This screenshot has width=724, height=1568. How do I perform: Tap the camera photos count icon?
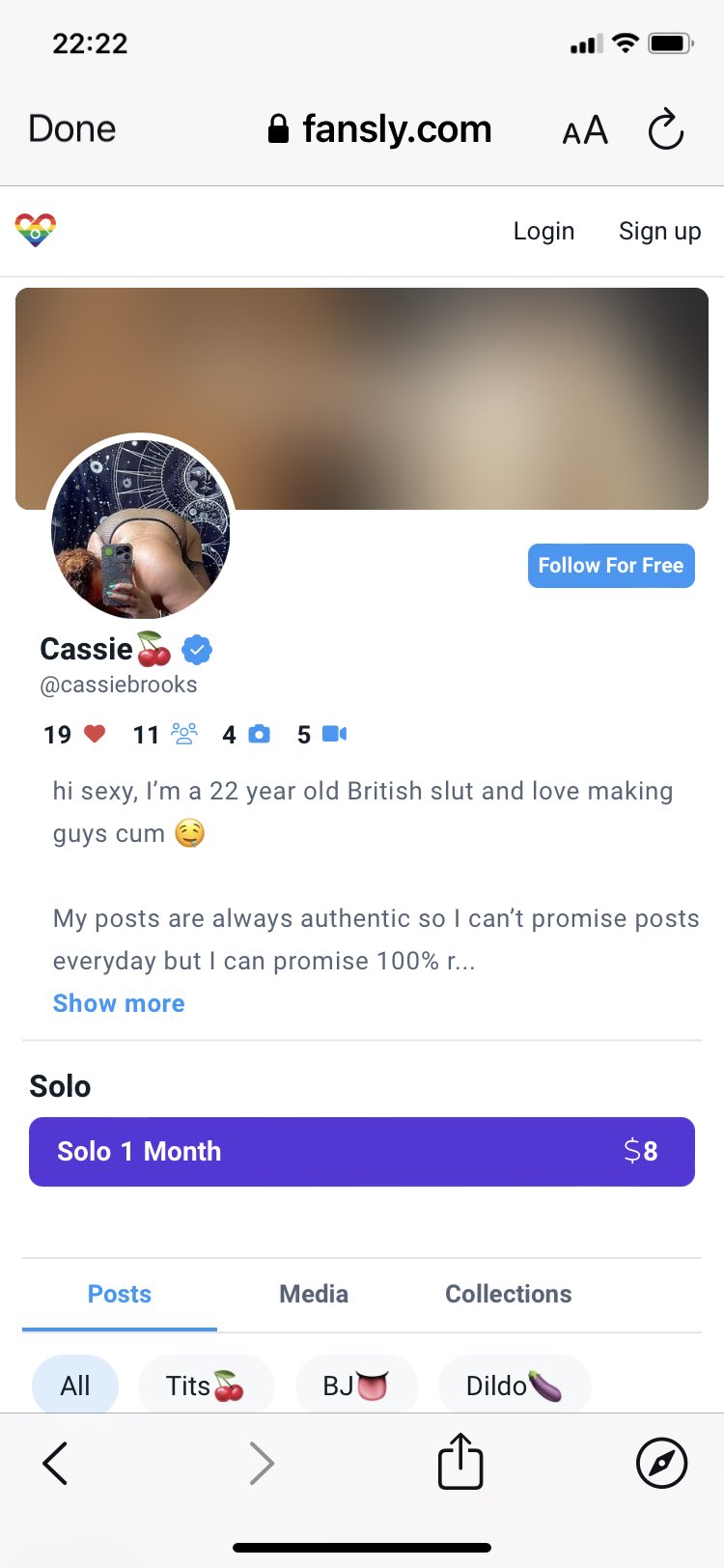[x=259, y=734]
